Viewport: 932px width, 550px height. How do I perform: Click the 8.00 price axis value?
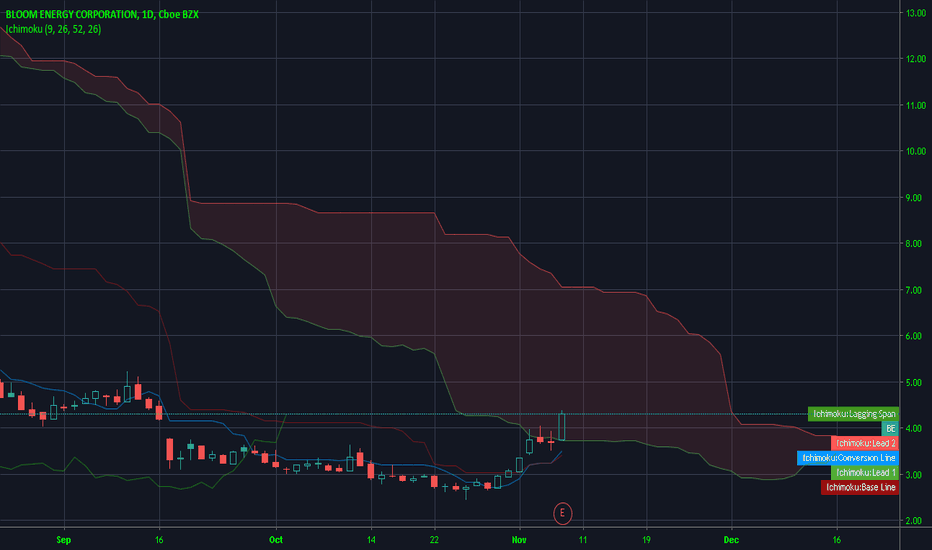(914, 244)
